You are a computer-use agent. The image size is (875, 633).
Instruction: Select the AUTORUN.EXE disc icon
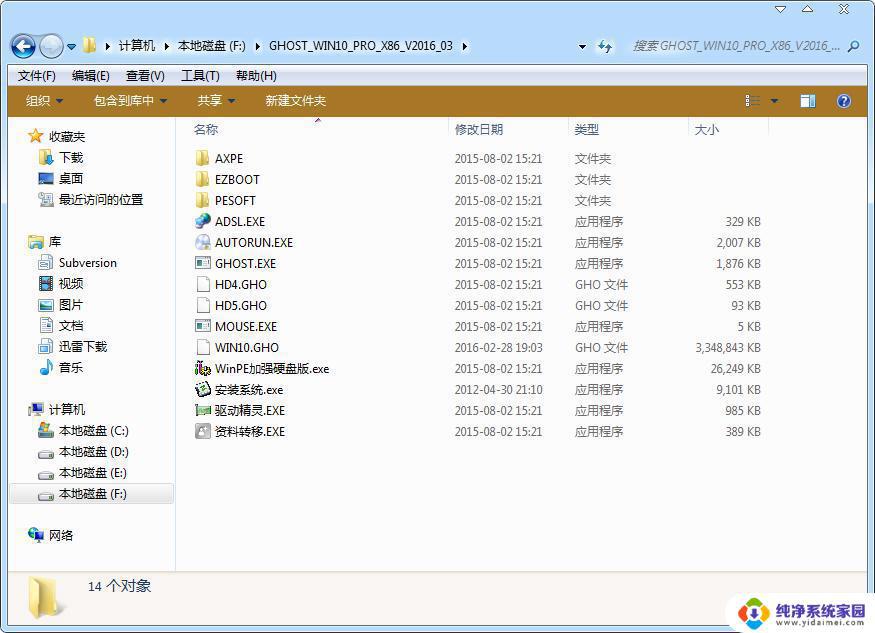203,242
